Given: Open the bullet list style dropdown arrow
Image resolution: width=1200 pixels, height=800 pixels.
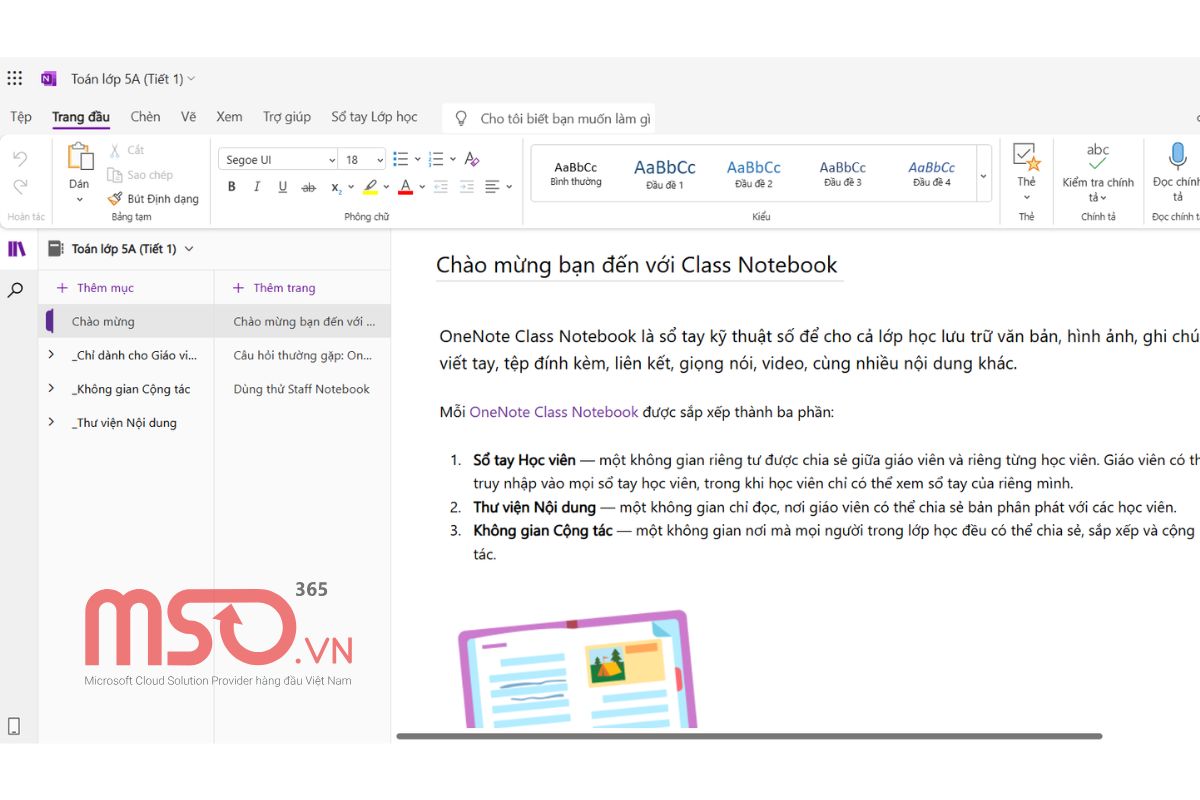Looking at the screenshot, I should click(416, 159).
